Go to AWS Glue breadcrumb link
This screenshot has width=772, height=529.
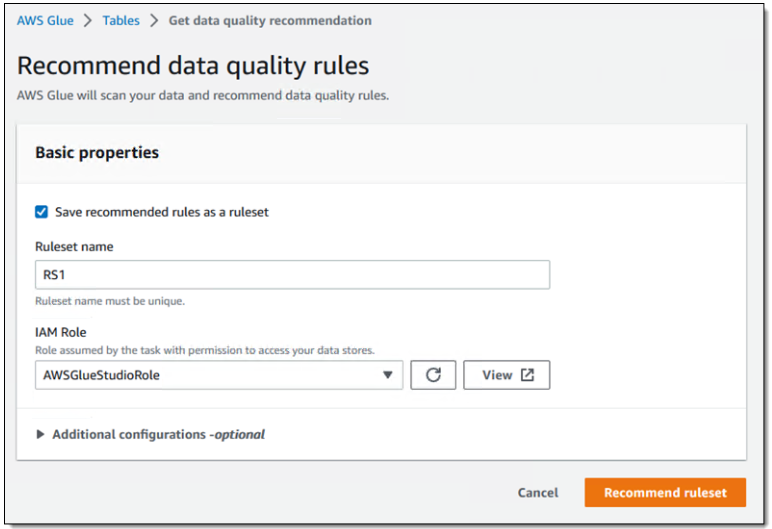[x=45, y=21]
